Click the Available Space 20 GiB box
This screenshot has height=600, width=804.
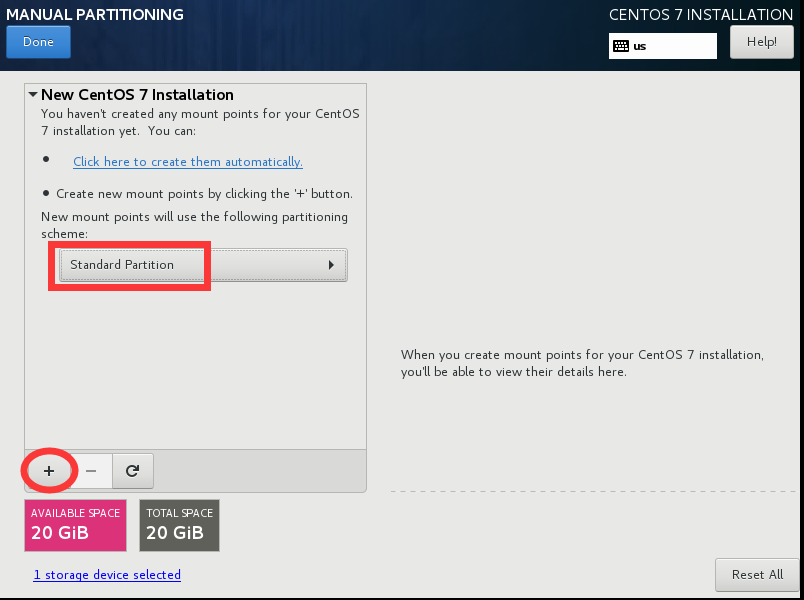(75, 526)
